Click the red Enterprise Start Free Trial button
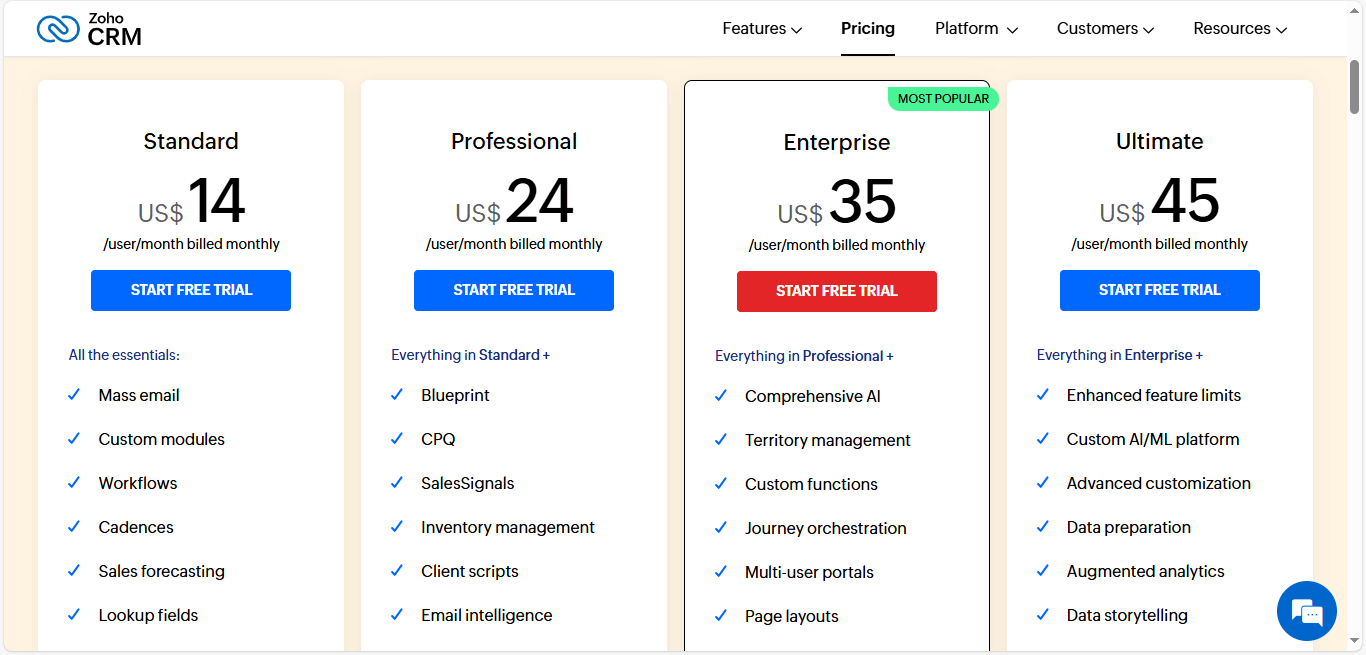This screenshot has height=655, width=1366. [837, 291]
